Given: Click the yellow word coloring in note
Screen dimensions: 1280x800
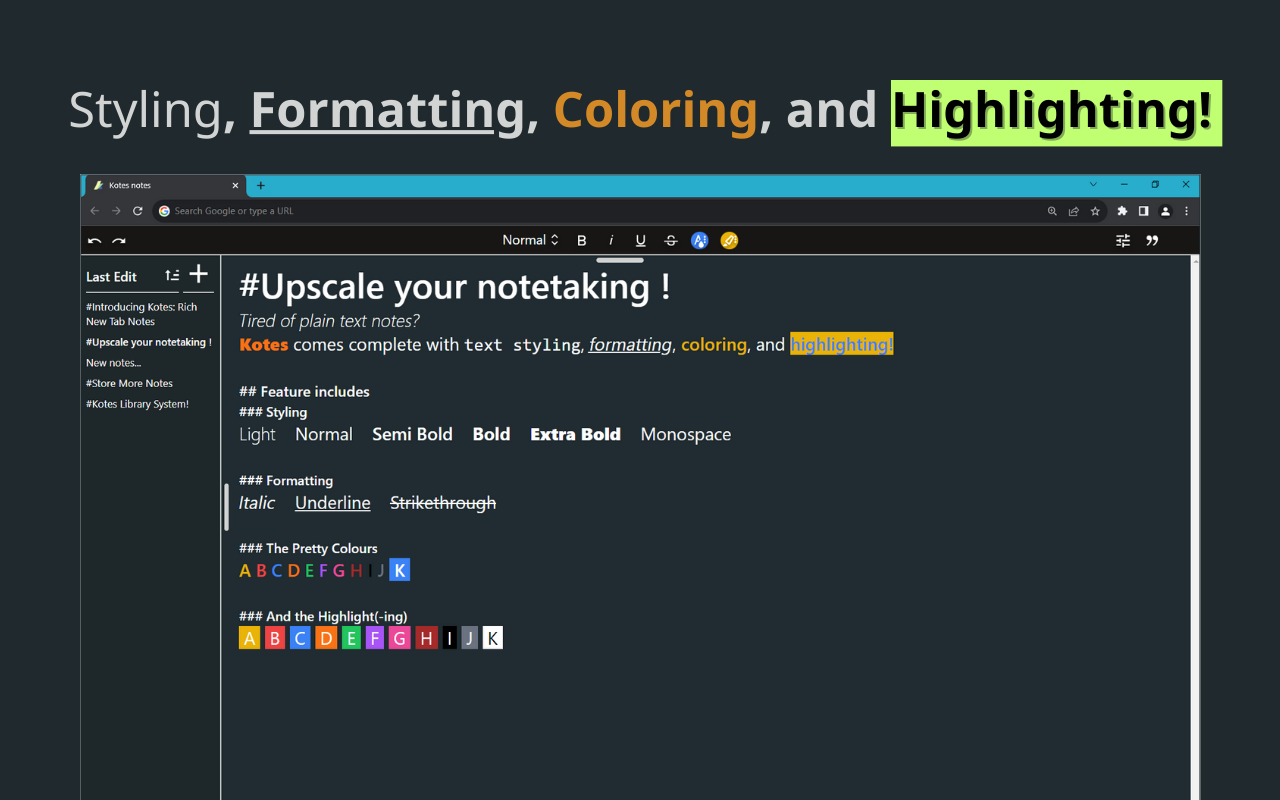Looking at the screenshot, I should coord(714,345).
